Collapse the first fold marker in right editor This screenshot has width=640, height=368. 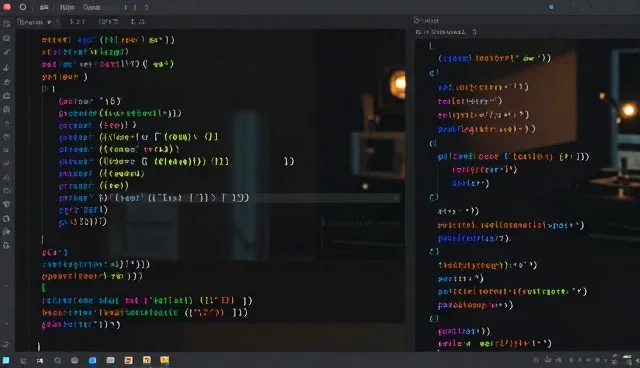433,73
